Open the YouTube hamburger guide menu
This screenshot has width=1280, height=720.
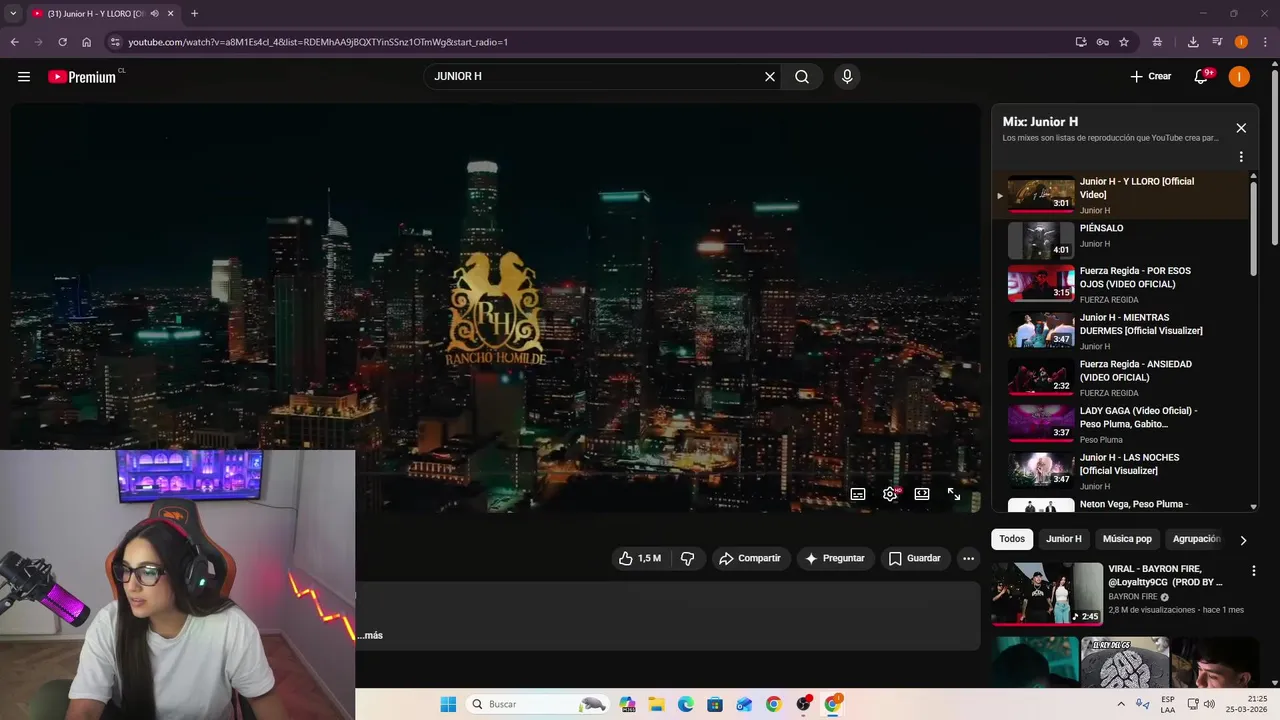coord(24,76)
